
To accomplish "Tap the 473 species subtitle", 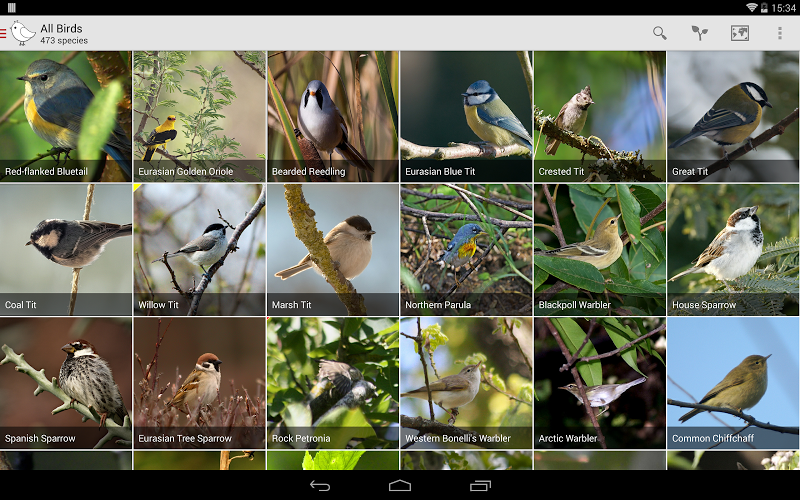I will tap(64, 41).
